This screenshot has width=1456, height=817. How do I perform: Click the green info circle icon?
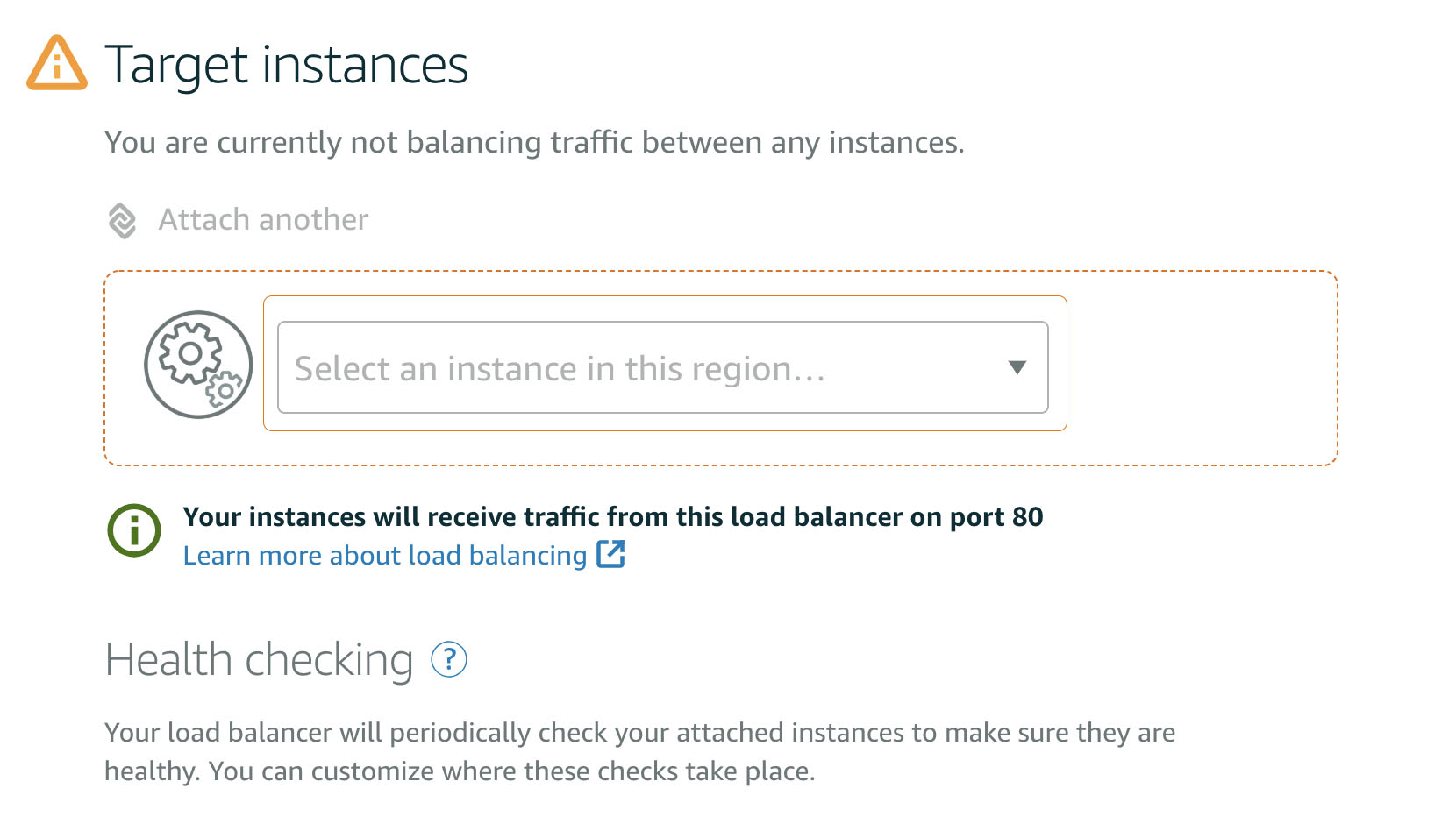pos(134,530)
